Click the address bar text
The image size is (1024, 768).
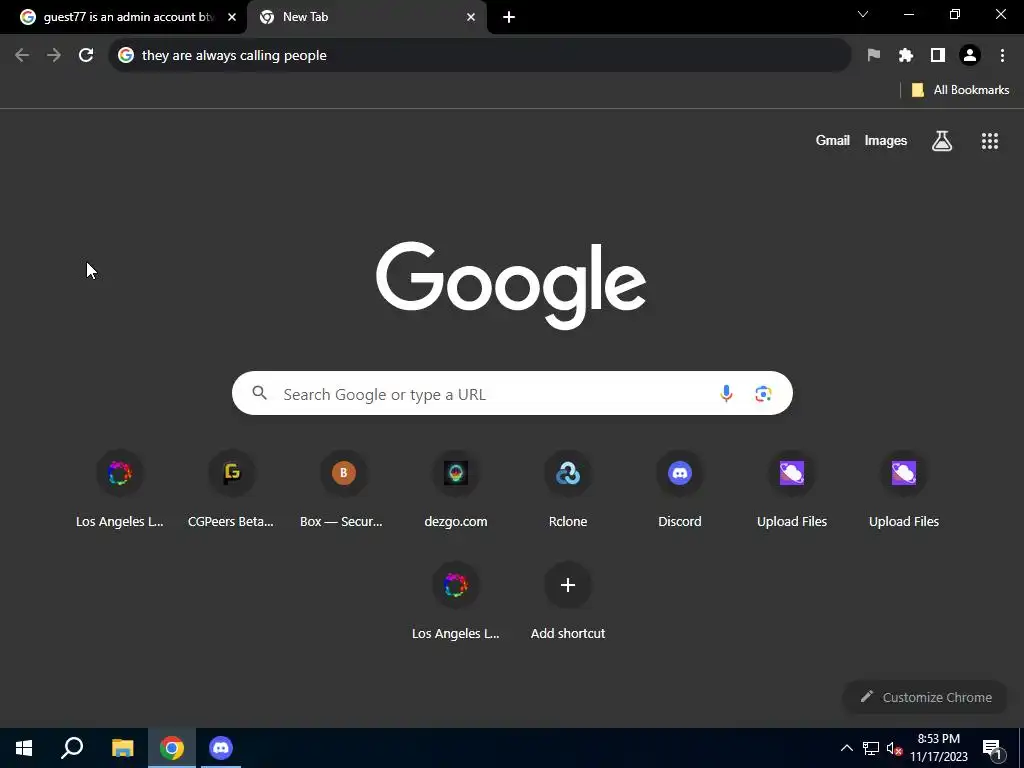point(234,56)
